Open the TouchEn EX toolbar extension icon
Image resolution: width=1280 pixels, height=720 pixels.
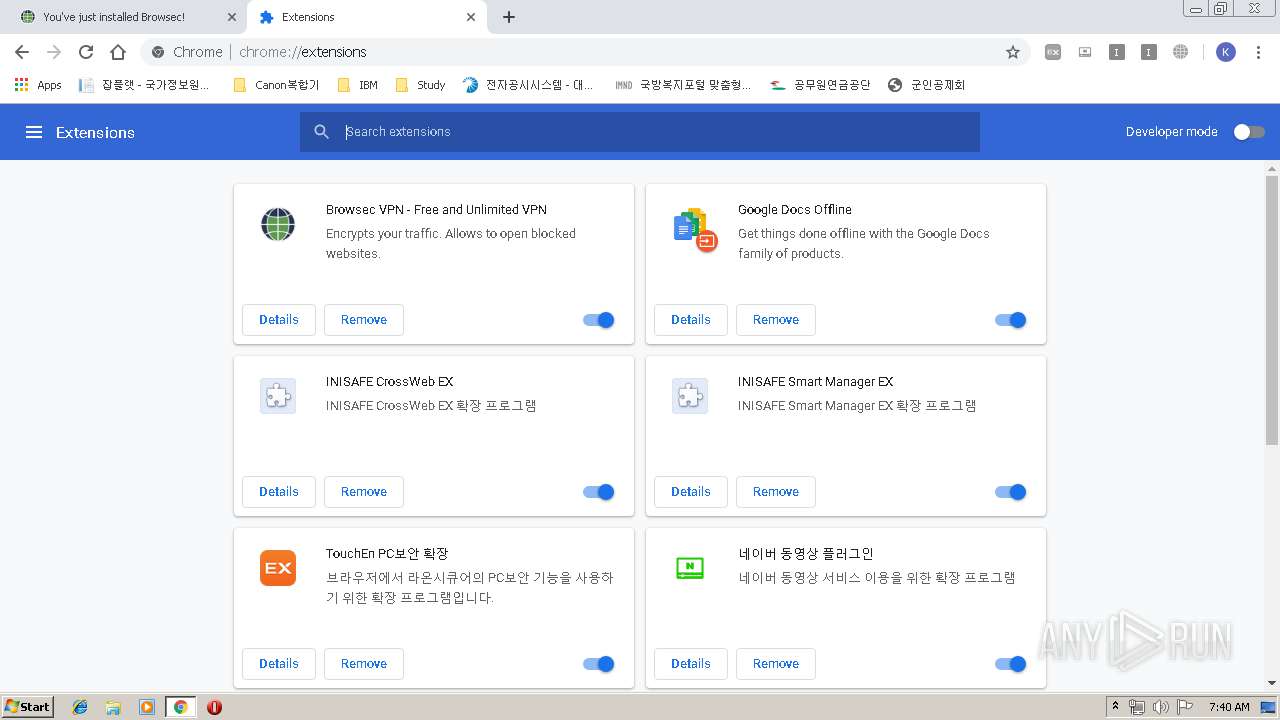tap(1053, 52)
